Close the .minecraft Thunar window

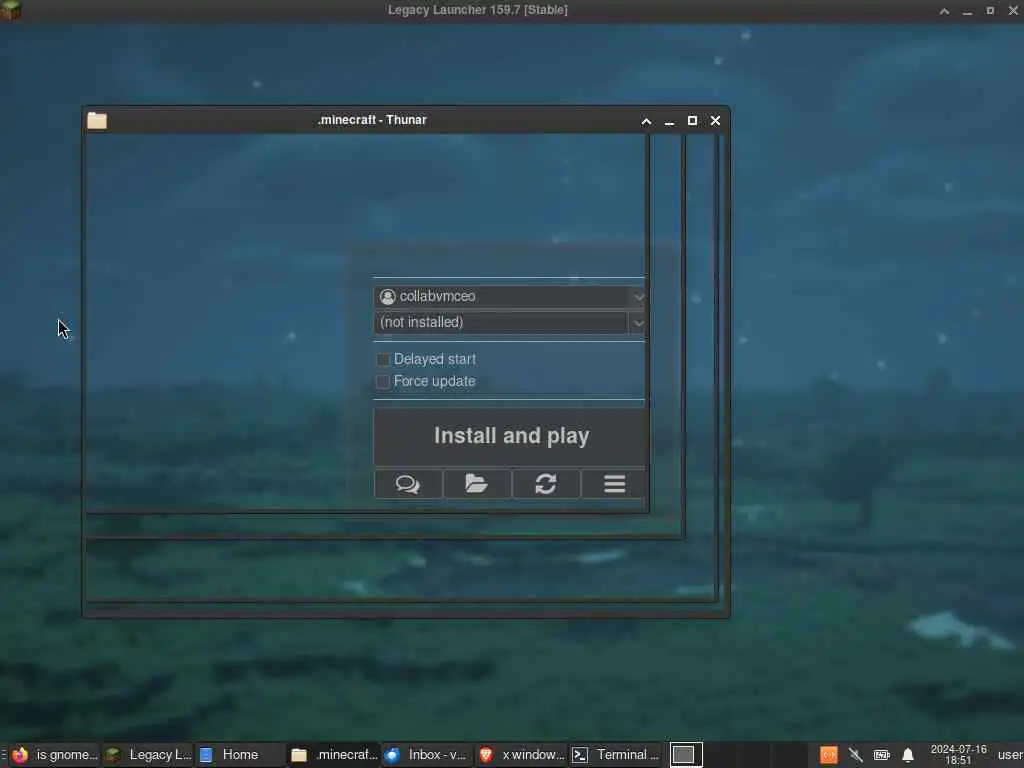click(715, 121)
